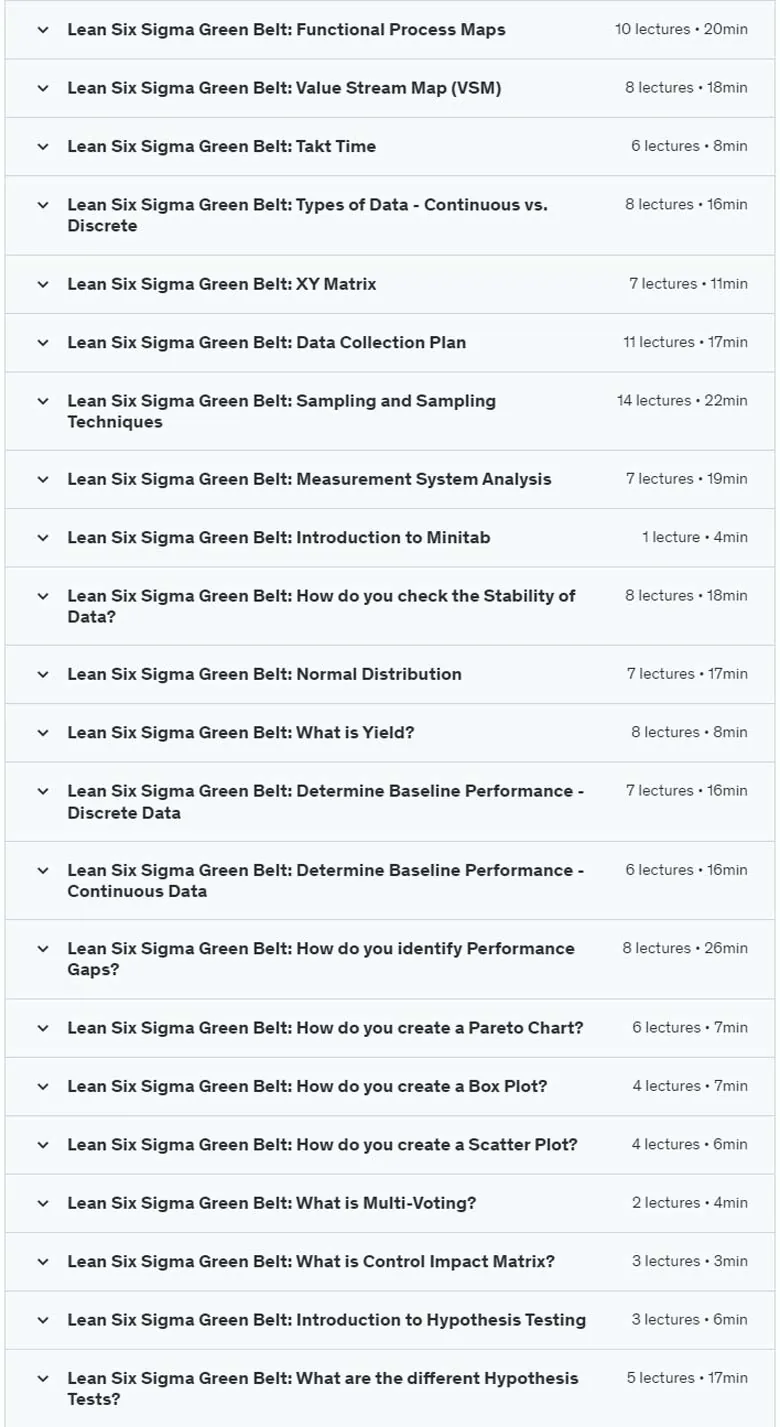Image resolution: width=780 pixels, height=1427 pixels.
Task: Select the check the Stability of Data title
Action: [x=321, y=606]
